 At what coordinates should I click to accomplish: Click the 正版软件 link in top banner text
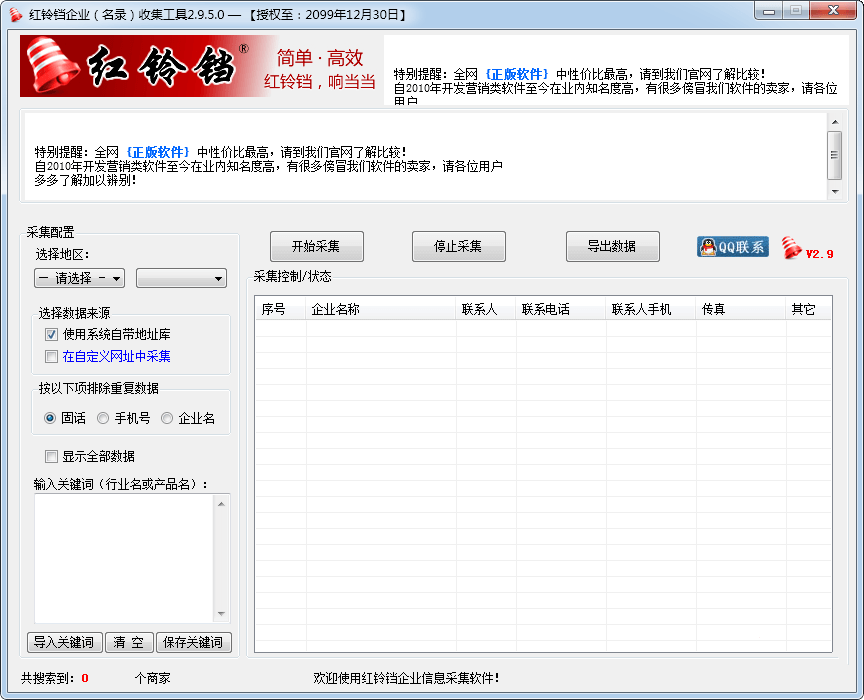[x=517, y=74]
